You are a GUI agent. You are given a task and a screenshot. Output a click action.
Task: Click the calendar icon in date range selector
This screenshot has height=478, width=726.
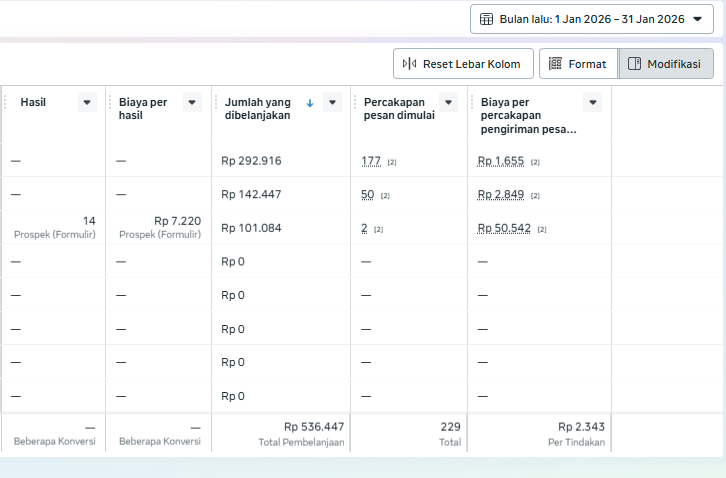(486, 19)
